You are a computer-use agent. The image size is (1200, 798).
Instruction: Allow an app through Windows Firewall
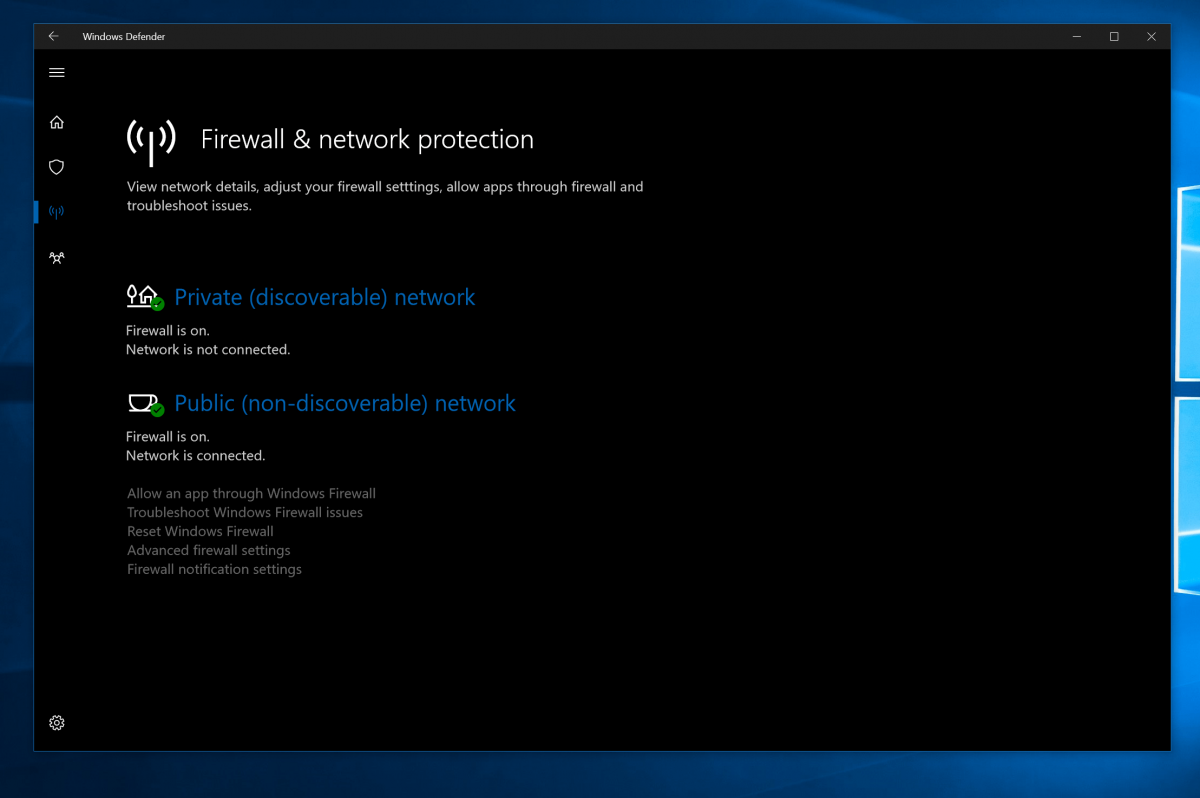point(251,493)
